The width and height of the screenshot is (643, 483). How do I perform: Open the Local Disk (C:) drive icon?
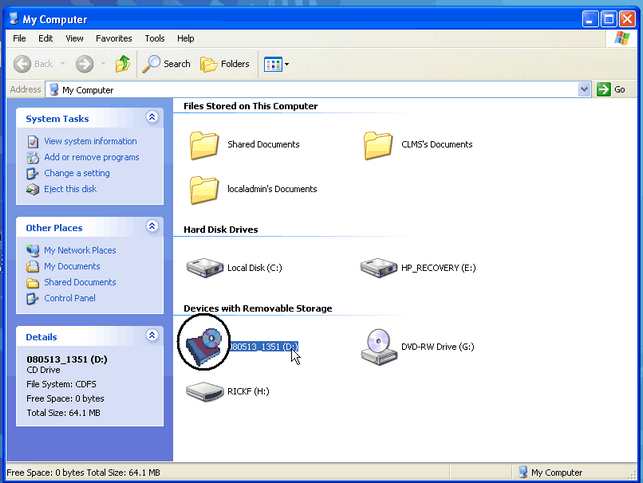coord(204,267)
